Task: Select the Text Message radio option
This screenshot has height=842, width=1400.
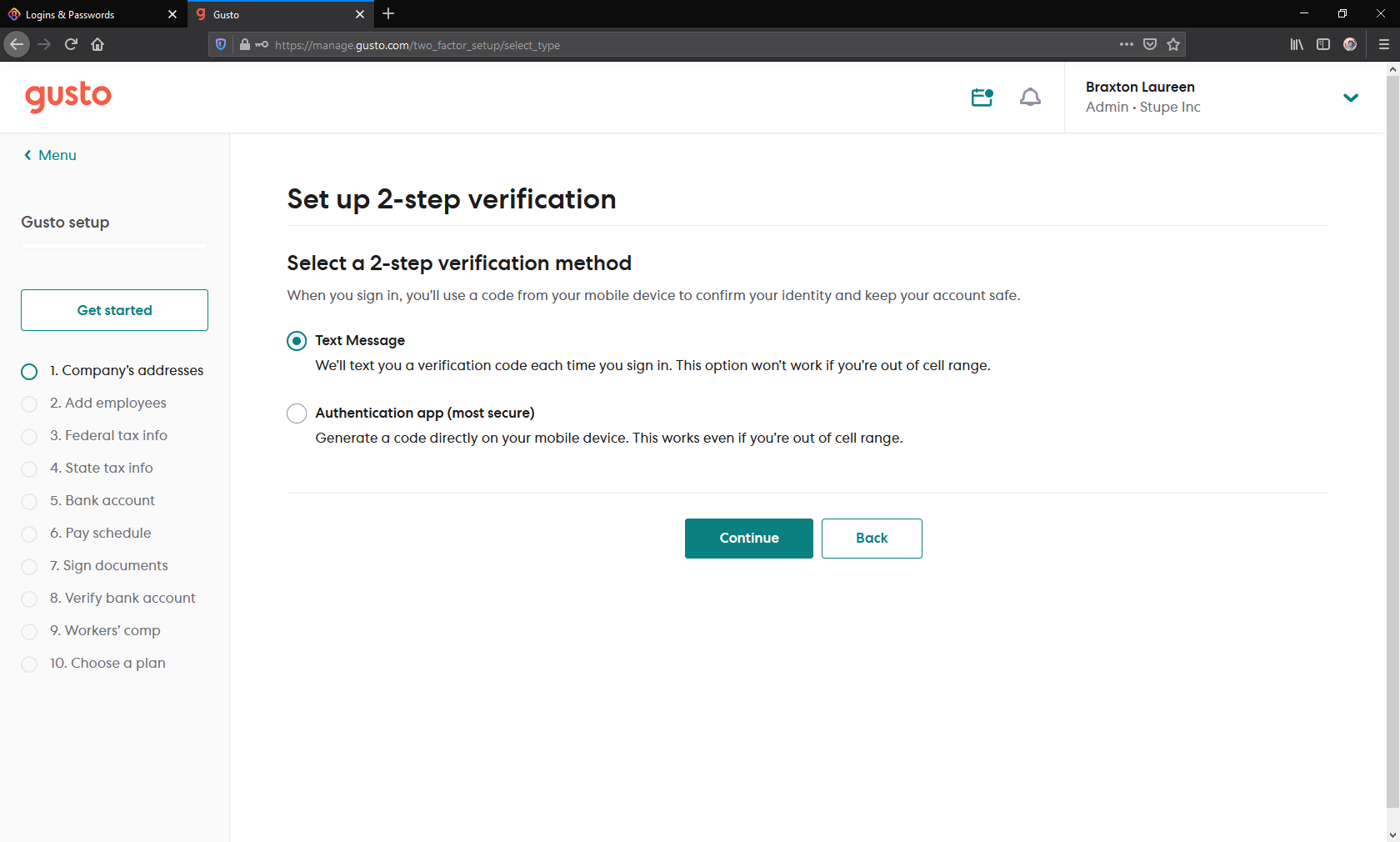Action: tap(297, 341)
